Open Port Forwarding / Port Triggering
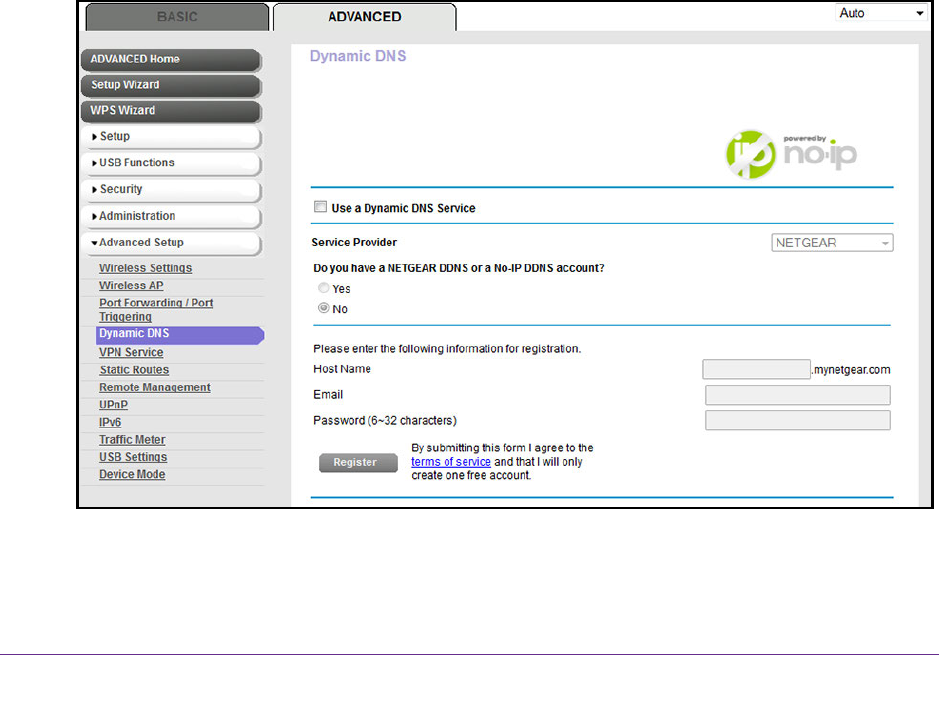The width and height of the screenshot is (941, 722). point(156,310)
